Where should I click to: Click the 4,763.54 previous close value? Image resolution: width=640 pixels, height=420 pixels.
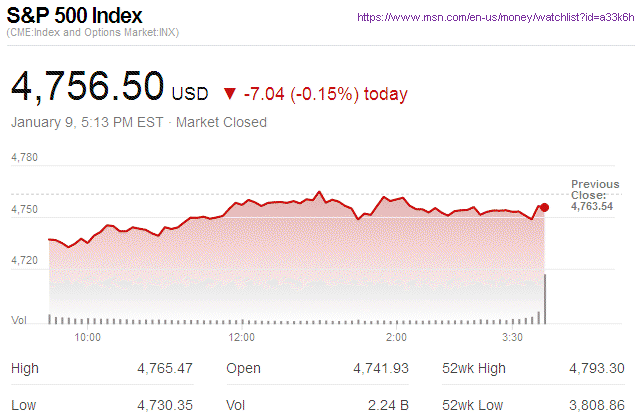pyautogui.click(x=592, y=206)
